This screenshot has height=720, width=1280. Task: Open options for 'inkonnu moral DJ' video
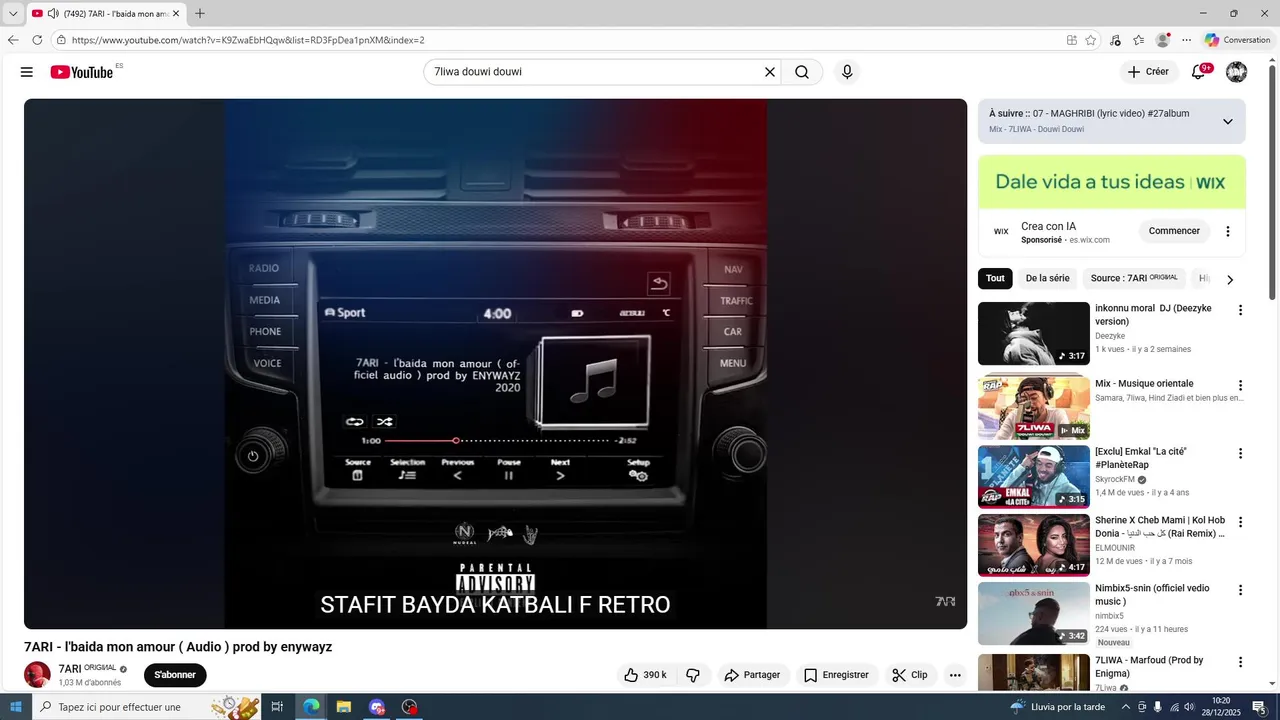pos(1240,310)
